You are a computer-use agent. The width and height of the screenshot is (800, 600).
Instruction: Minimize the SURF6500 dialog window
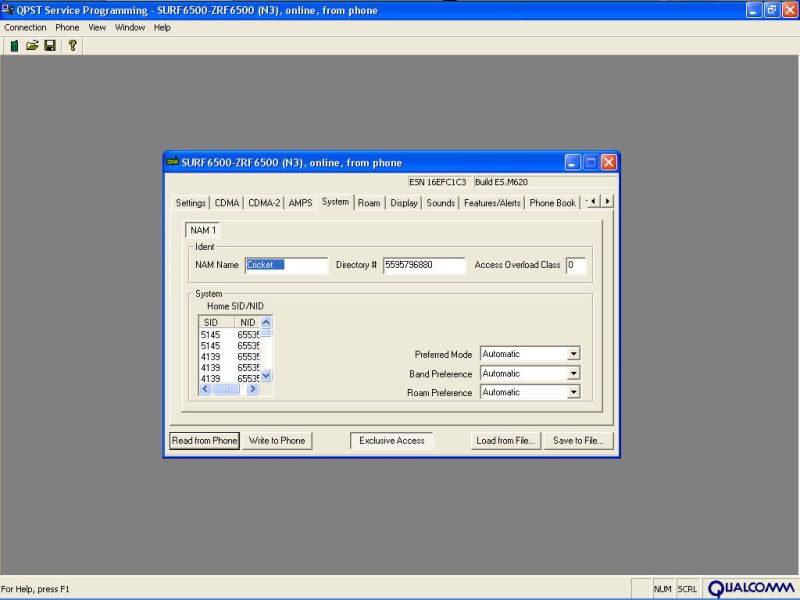click(x=572, y=163)
